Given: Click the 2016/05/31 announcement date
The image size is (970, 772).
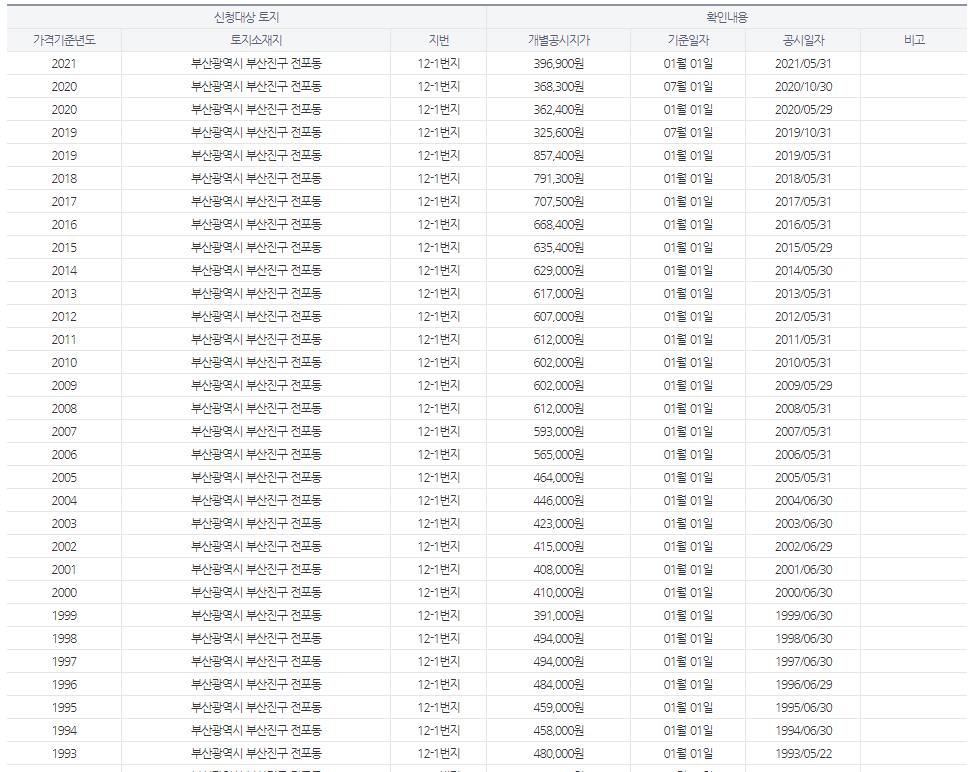Looking at the screenshot, I should pyautogui.click(x=803, y=225).
